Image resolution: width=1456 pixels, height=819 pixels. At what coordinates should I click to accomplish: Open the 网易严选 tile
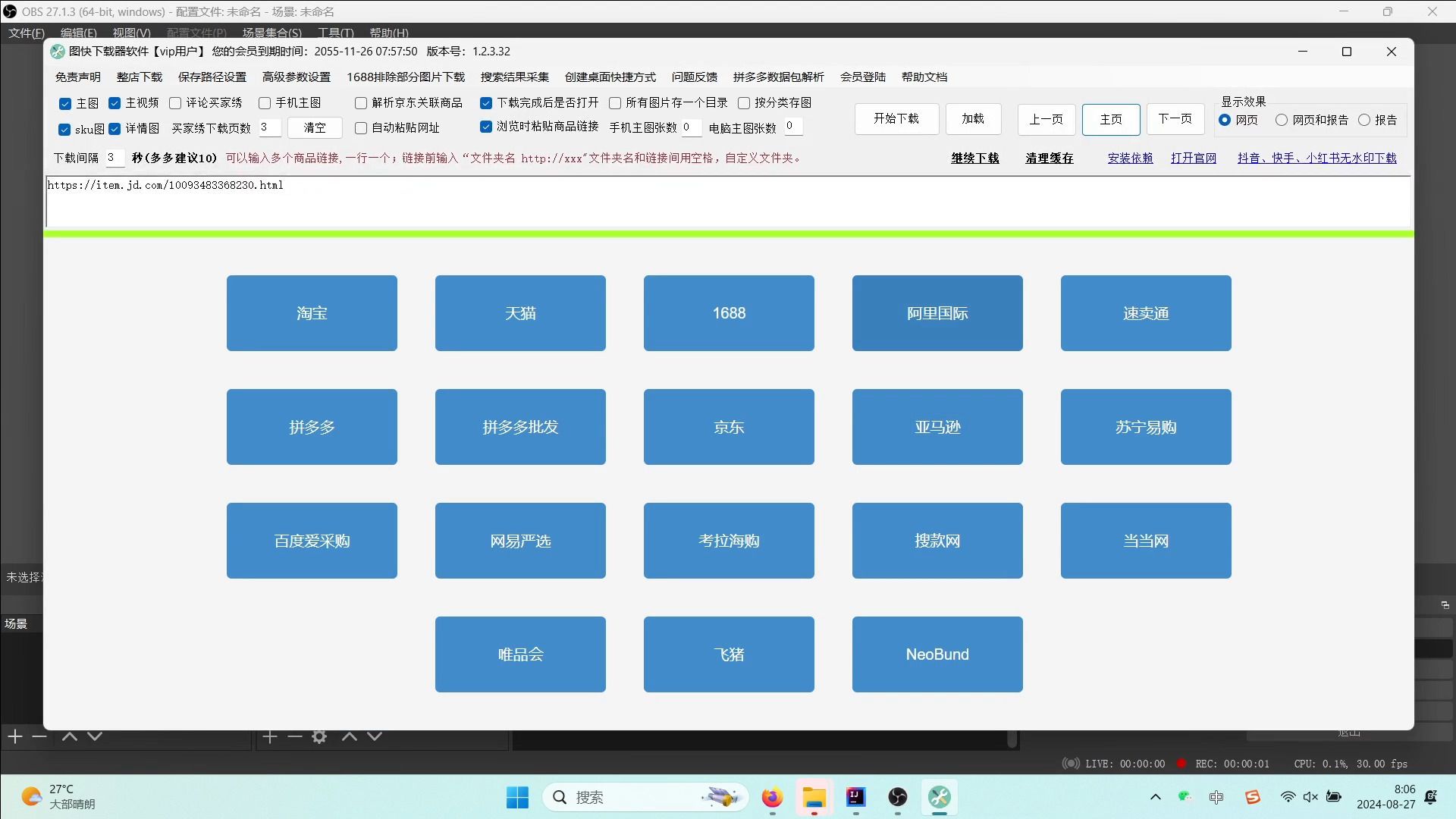click(x=520, y=541)
